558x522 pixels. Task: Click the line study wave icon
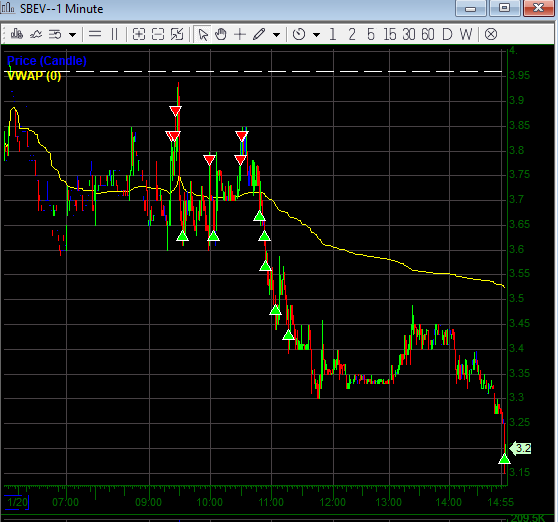tap(36, 35)
